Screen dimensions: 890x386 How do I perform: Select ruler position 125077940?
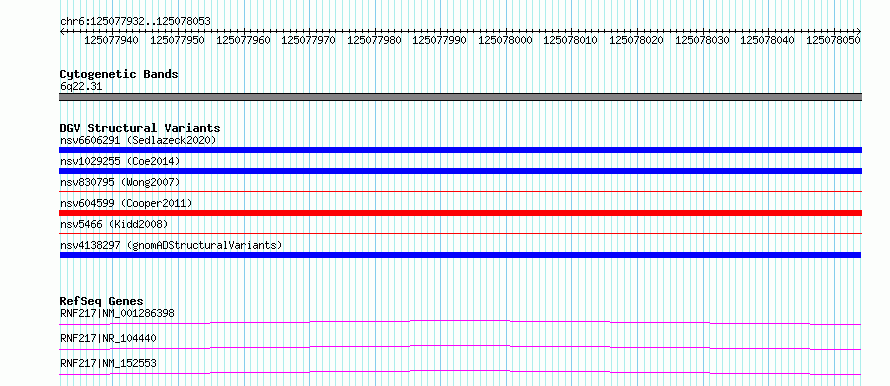pyautogui.click(x=111, y=40)
